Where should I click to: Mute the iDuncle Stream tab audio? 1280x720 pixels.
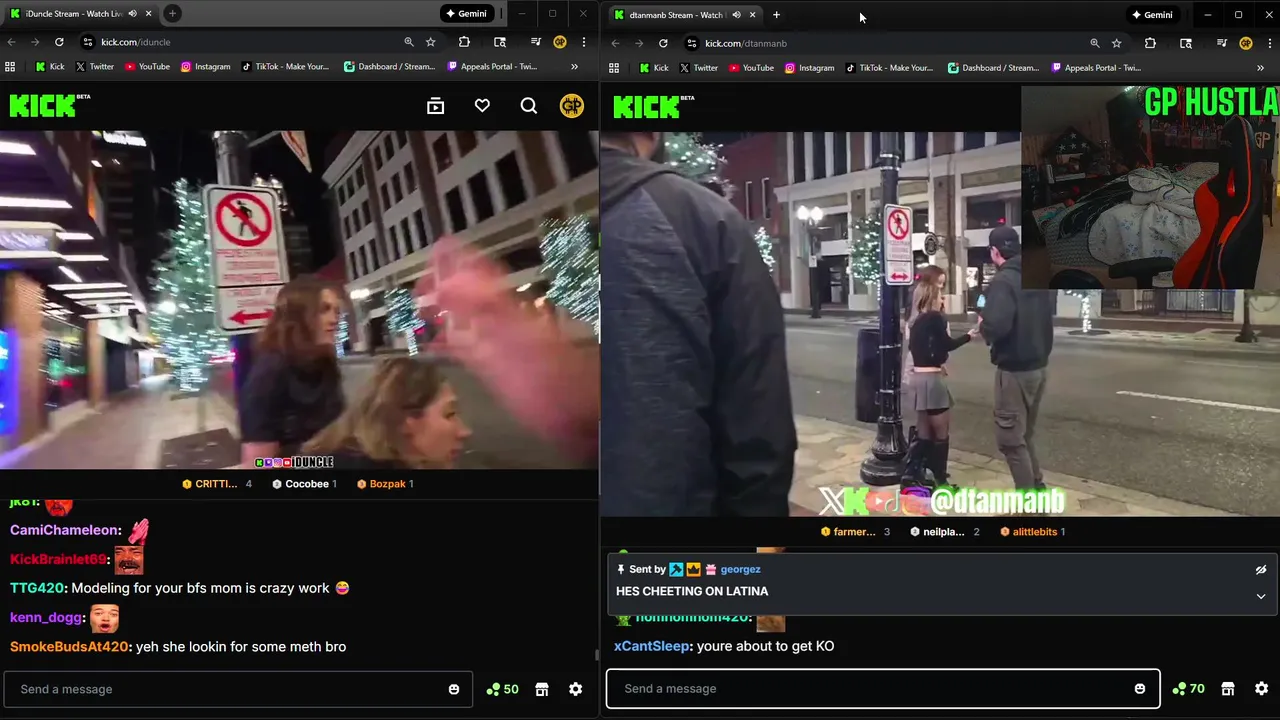click(x=132, y=14)
